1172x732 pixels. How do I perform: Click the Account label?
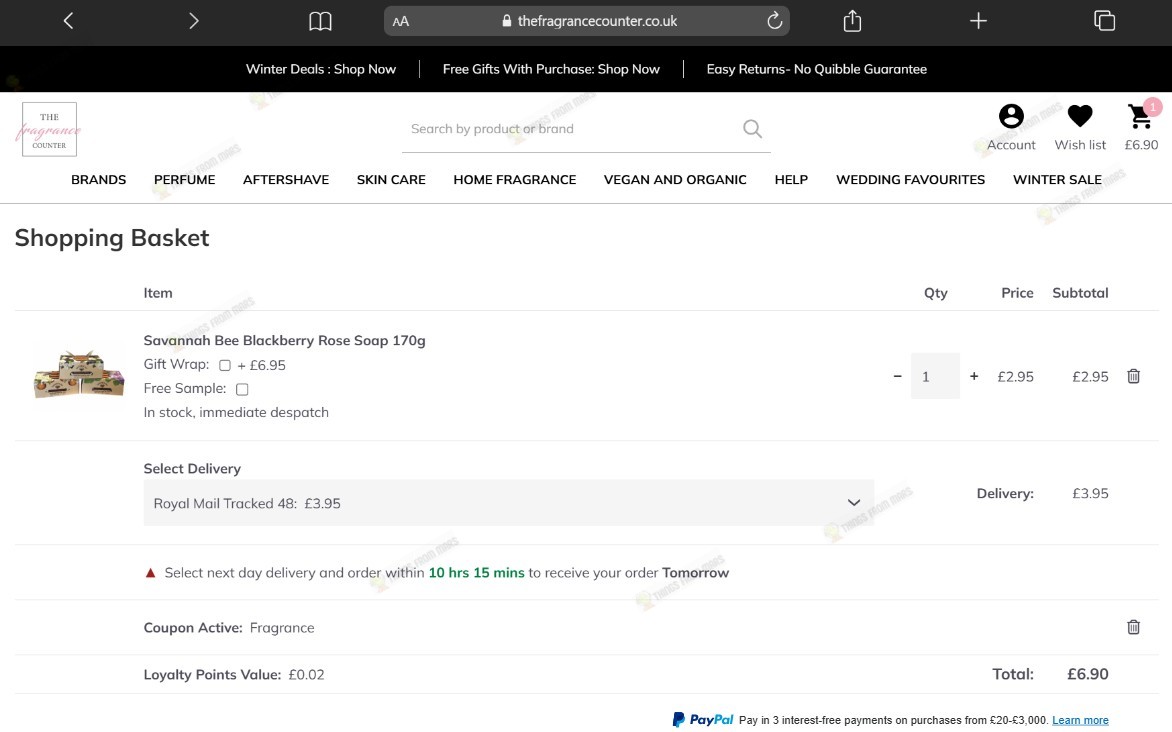pyautogui.click(x=1011, y=145)
